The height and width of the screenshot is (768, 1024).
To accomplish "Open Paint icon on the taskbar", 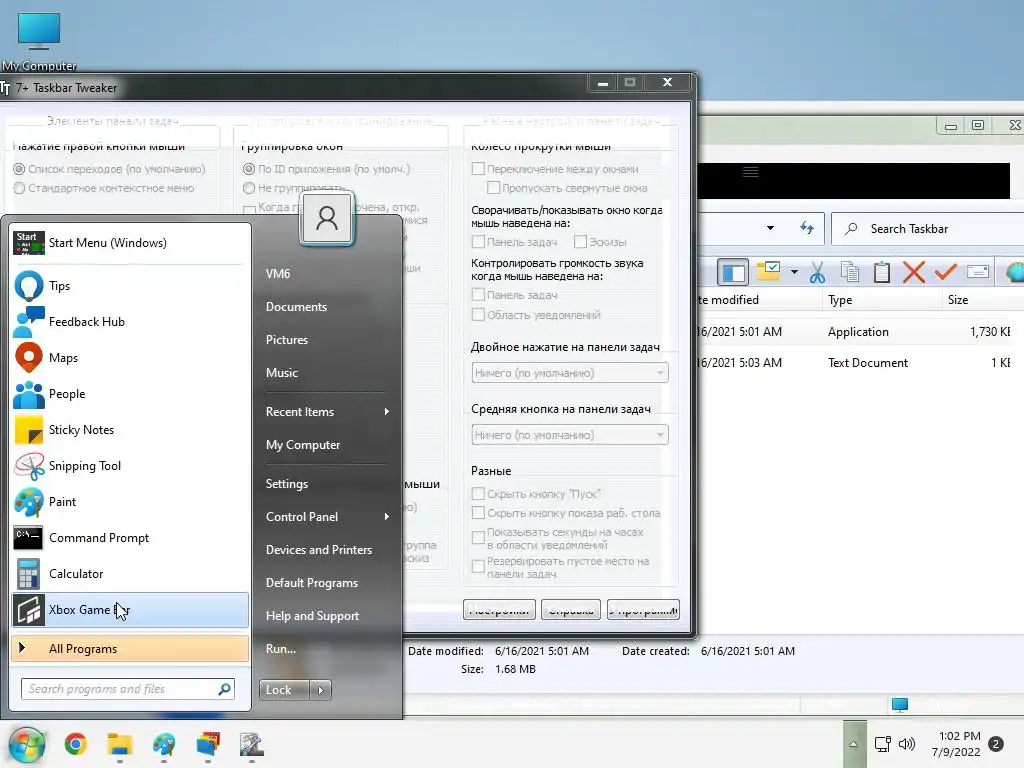I will pos(164,744).
